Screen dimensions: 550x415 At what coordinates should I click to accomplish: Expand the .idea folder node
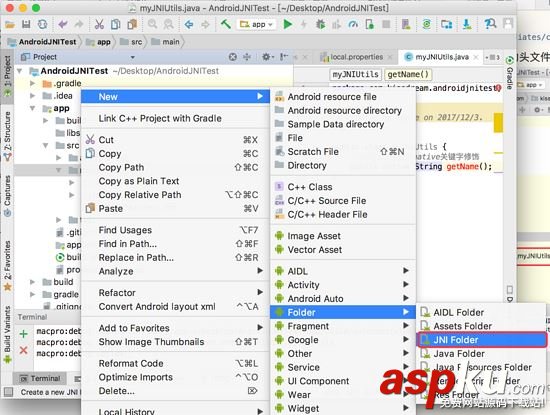pos(33,96)
